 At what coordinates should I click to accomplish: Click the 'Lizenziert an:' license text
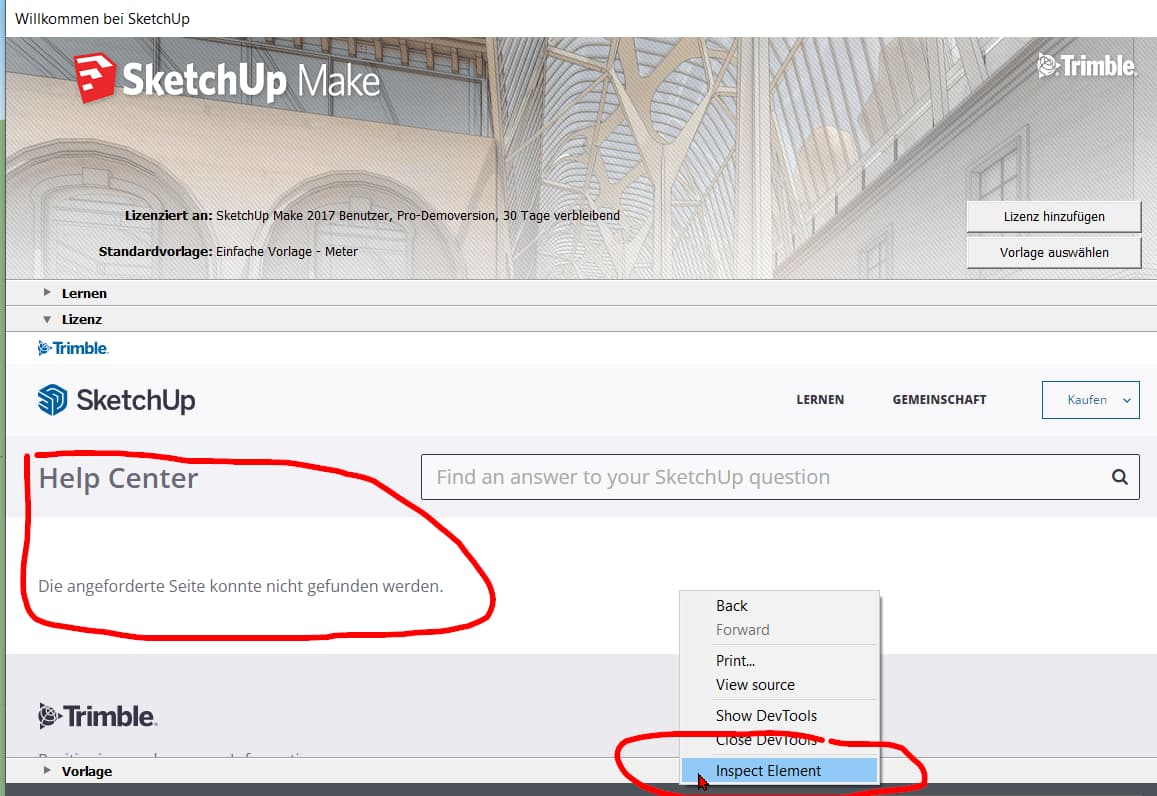pos(373,215)
